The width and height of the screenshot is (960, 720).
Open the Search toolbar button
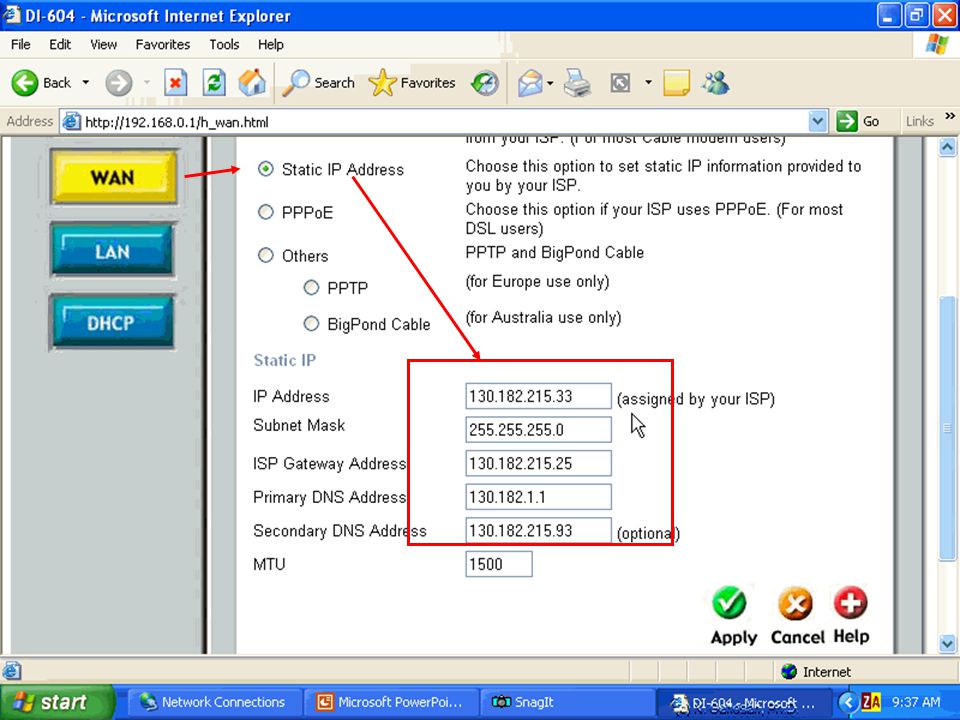(318, 83)
